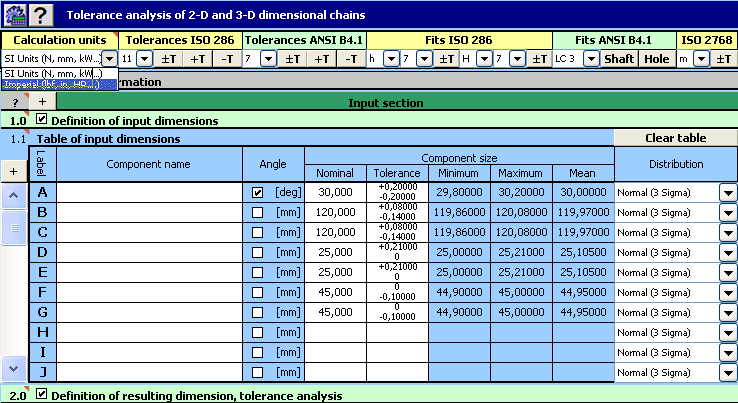
Task: Open the shaft fit letter h dropdown
Action: pyautogui.click(x=391, y=59)
